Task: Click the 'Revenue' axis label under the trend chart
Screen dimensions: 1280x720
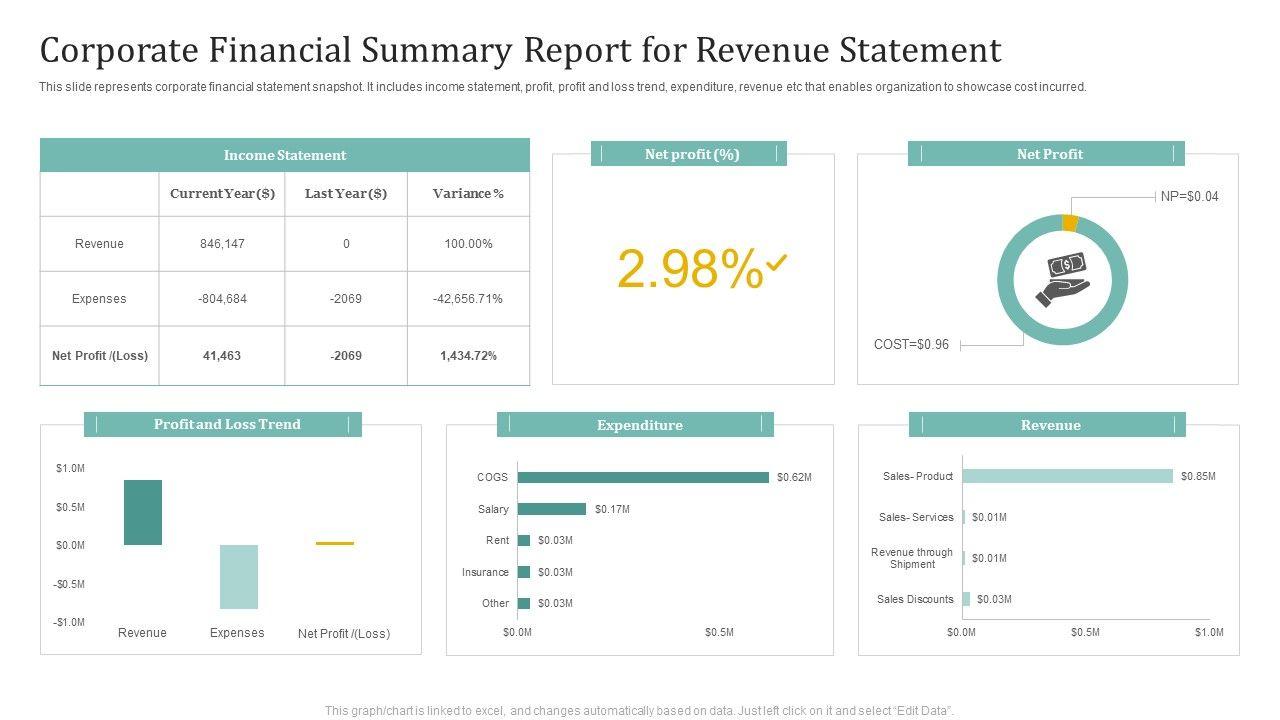Action: click(142, 633)
